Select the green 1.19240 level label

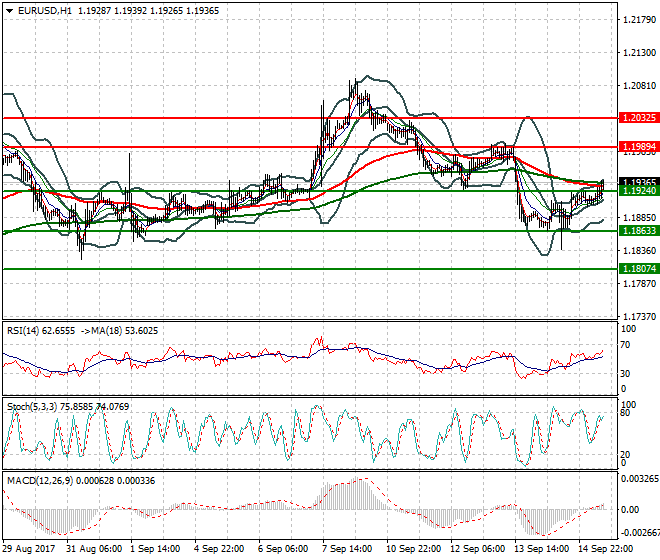[x=639, y=191]
